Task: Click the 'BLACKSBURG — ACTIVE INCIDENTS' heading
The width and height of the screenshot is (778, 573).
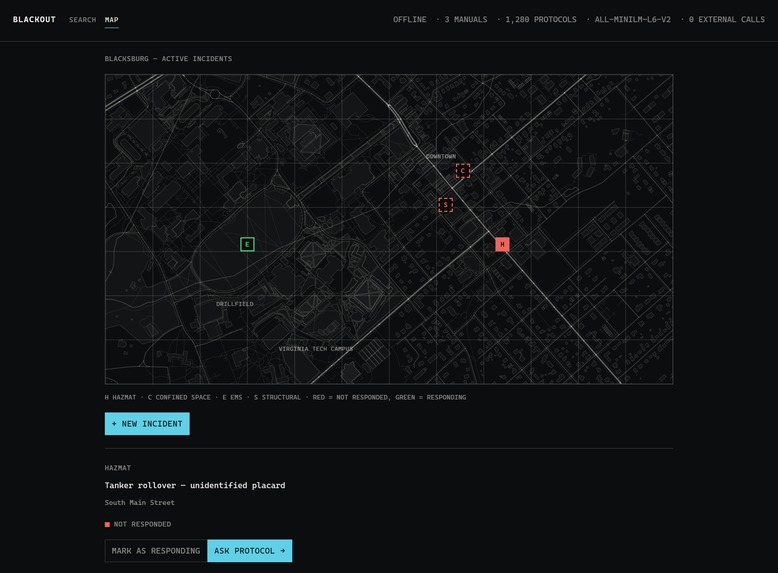Action: click(168, 59)
